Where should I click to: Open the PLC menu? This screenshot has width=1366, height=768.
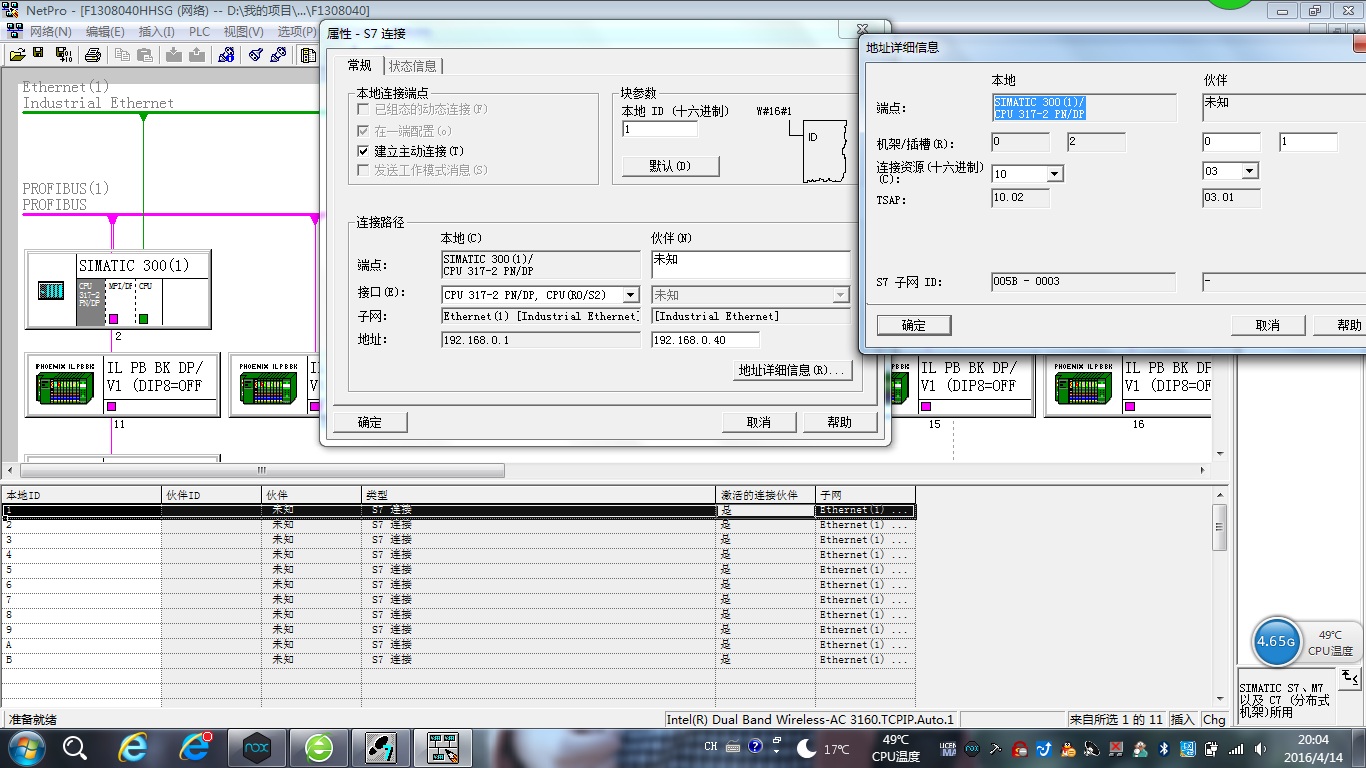(199, 31)
